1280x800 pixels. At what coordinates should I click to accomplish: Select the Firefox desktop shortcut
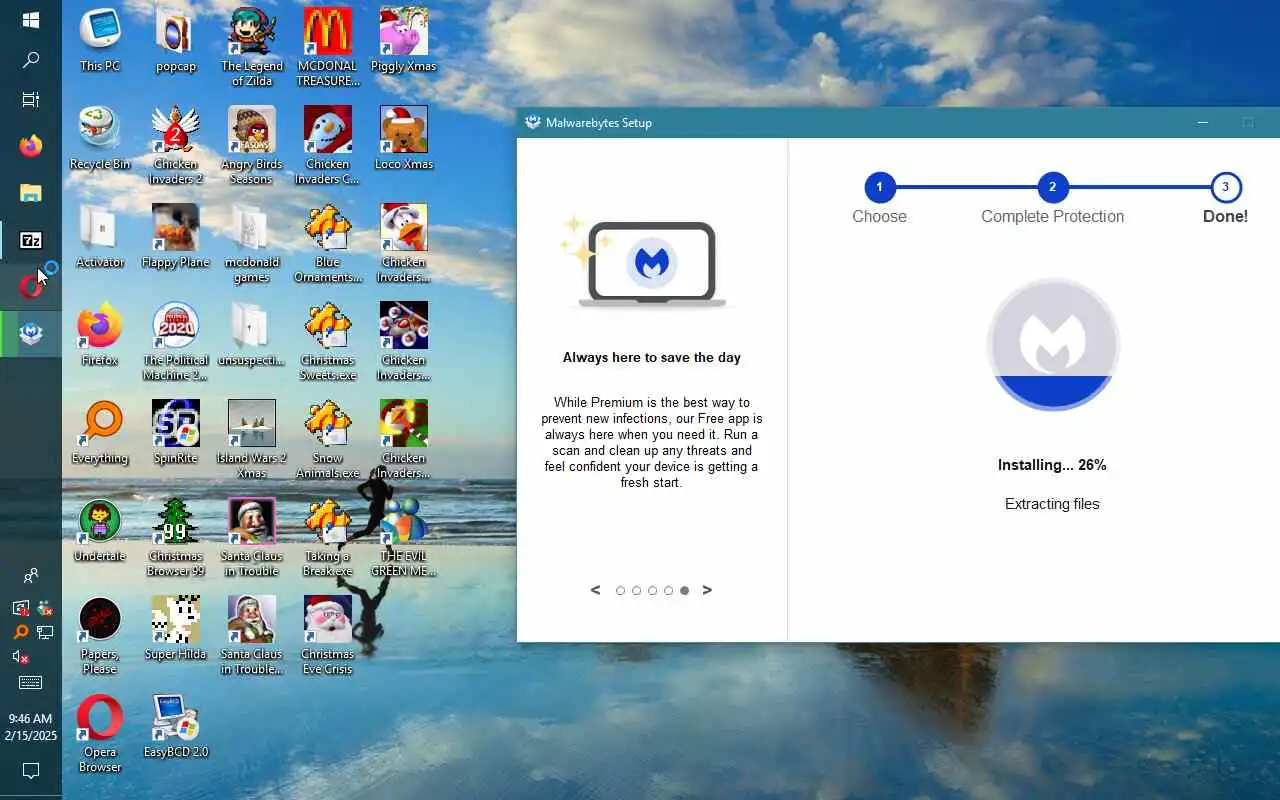point(100,335)
